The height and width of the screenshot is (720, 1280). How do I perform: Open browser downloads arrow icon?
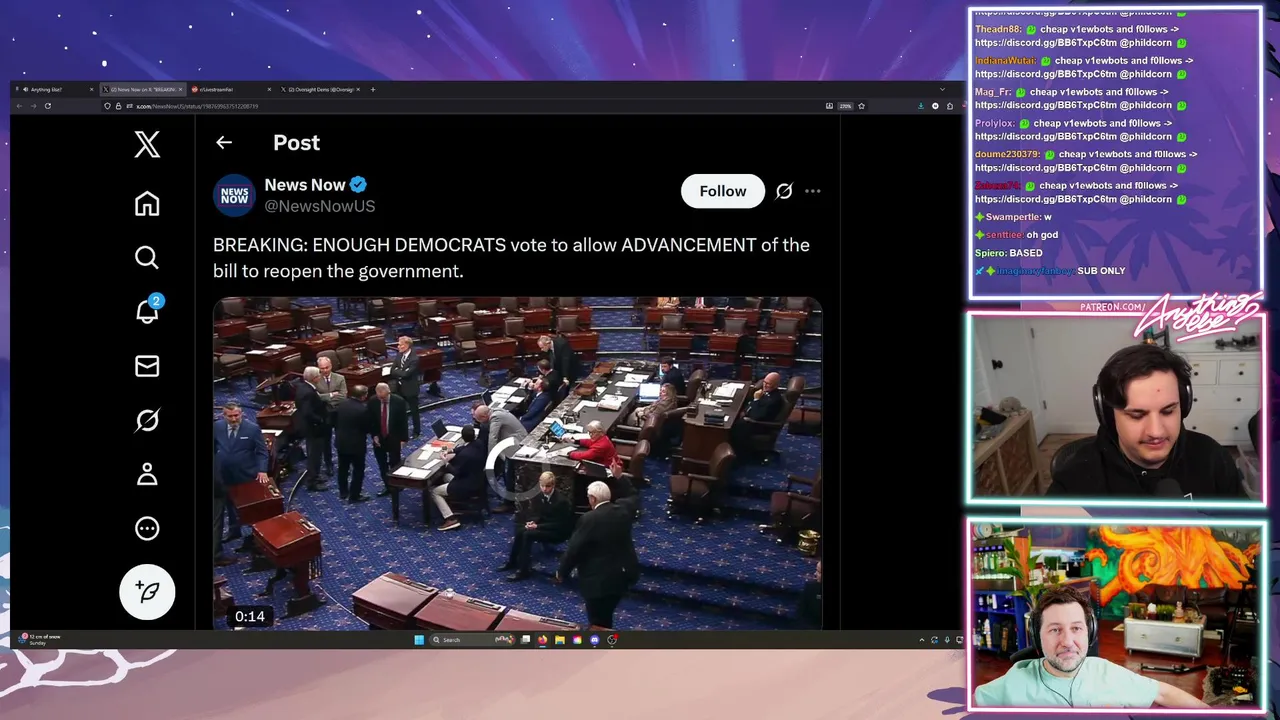(921, 106)
